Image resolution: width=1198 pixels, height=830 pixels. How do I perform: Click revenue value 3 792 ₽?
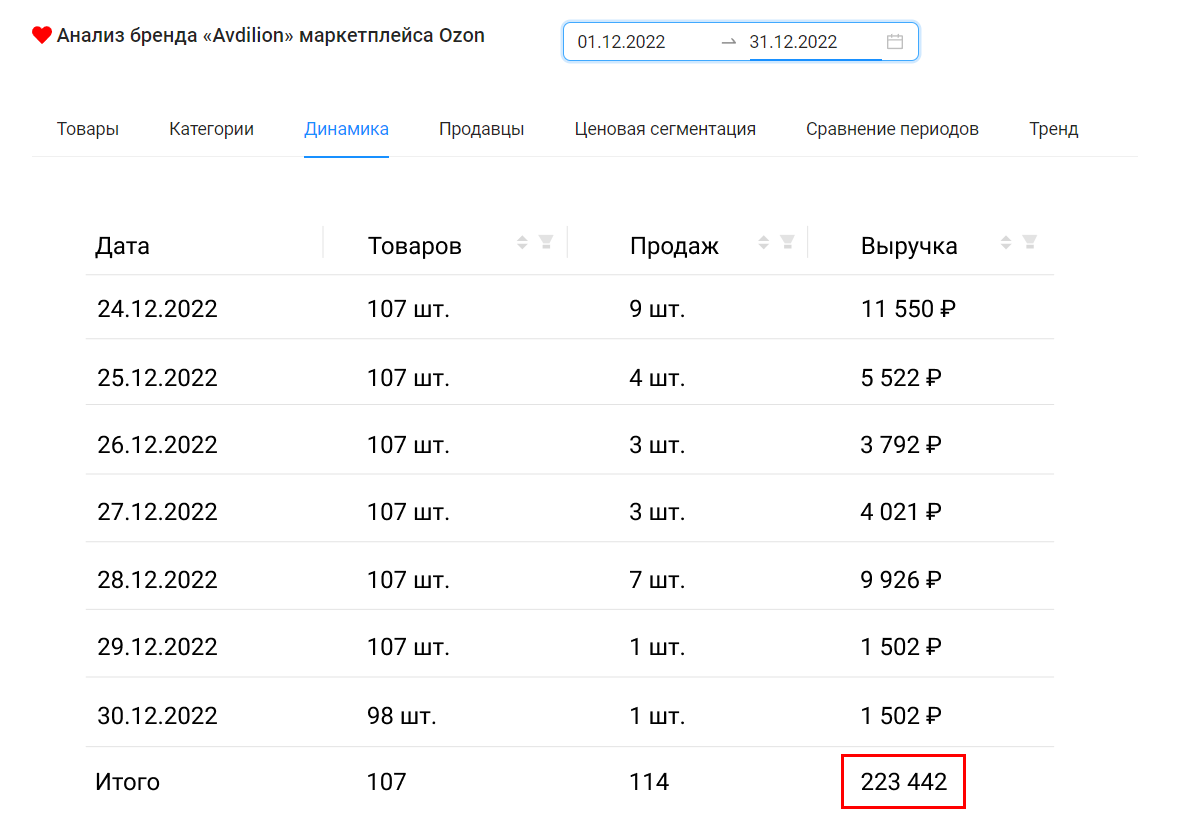[x=901, y=445]
